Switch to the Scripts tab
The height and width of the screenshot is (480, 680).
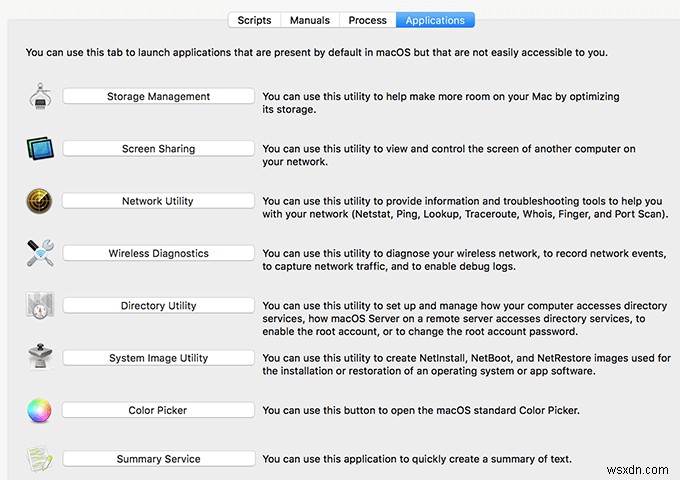[254, 20]
